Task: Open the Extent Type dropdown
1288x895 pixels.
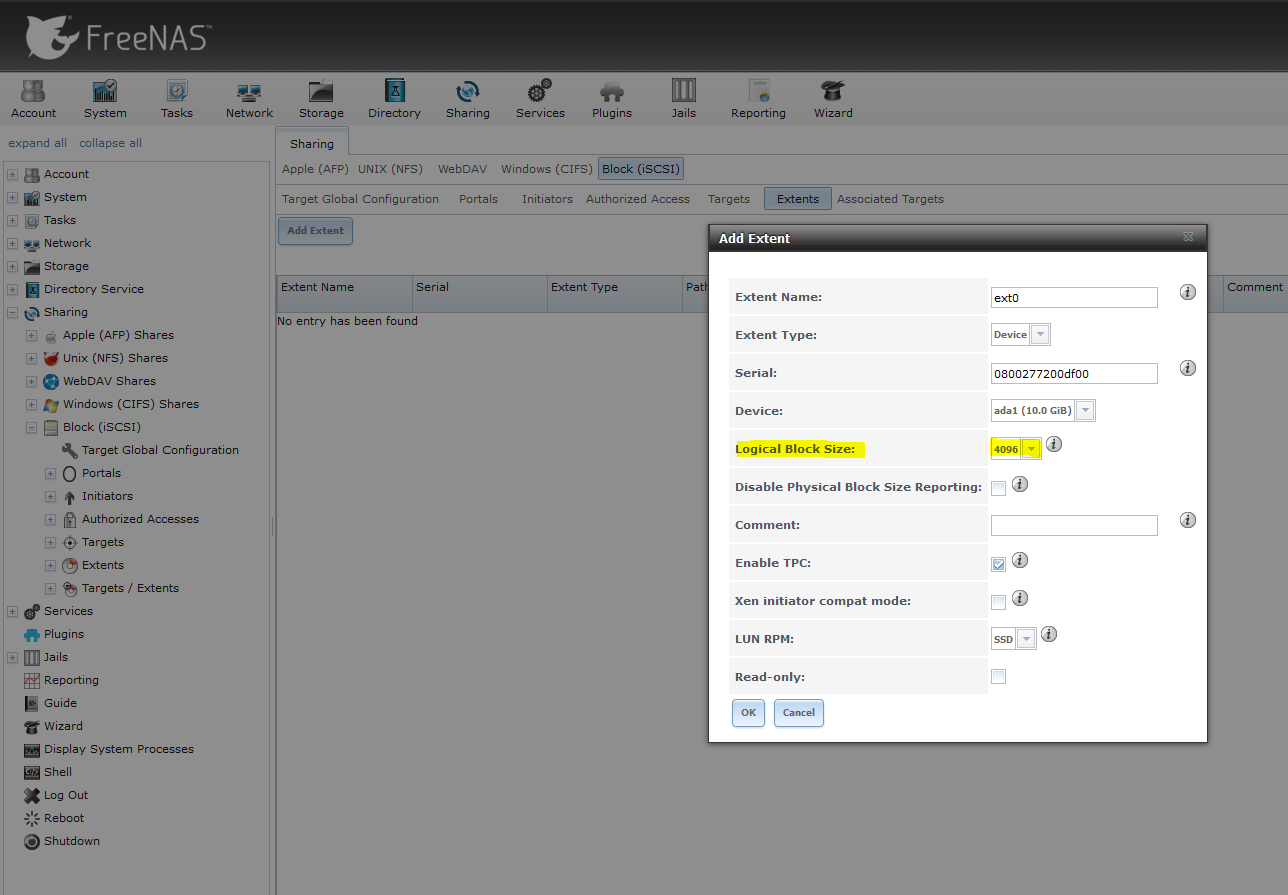Action: [1040, 335]
